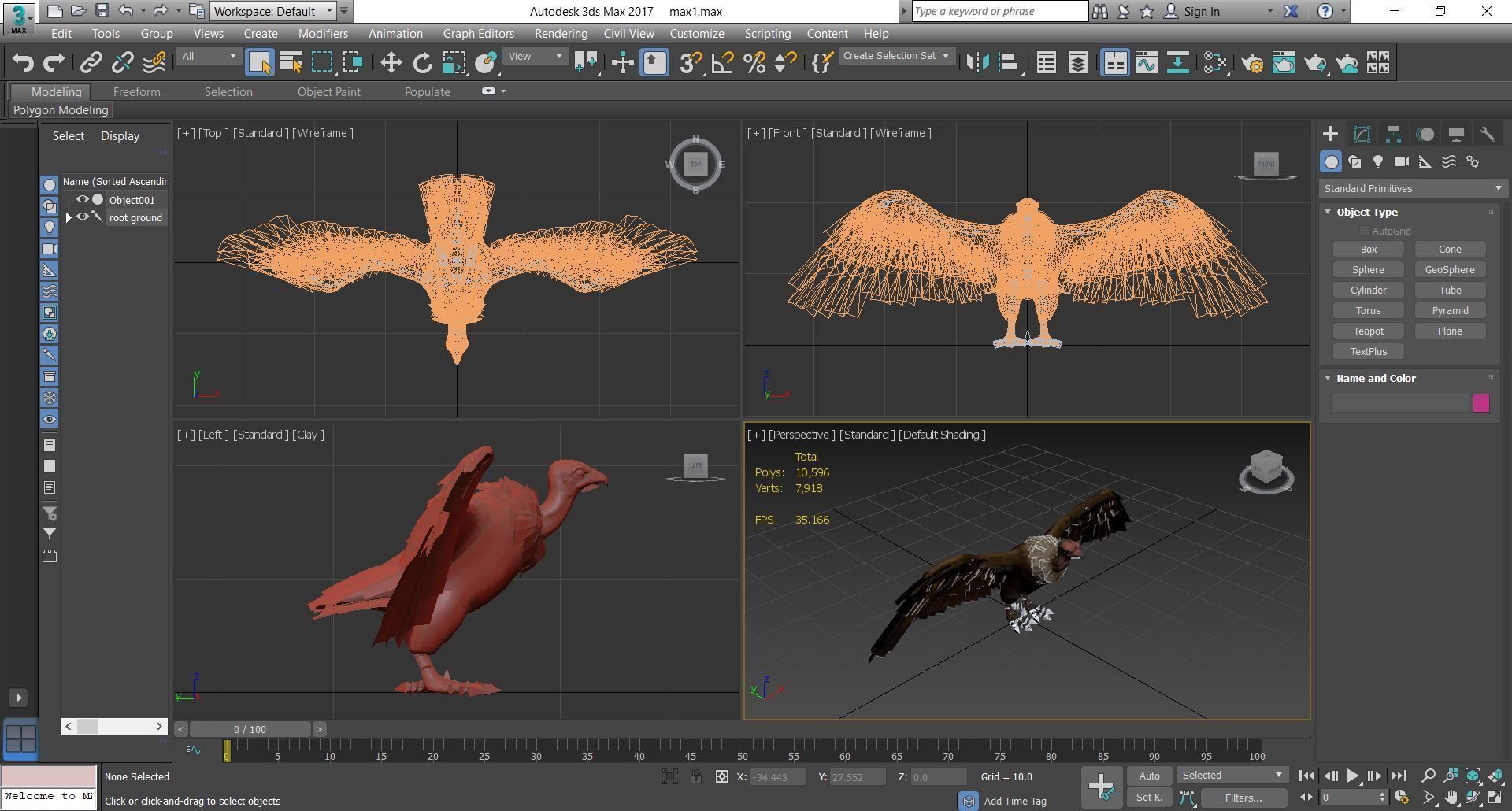Click the Set K. key button
Image resolution: width=1512 pixels, height=811 pixels.
click(x=1149, y=798)
